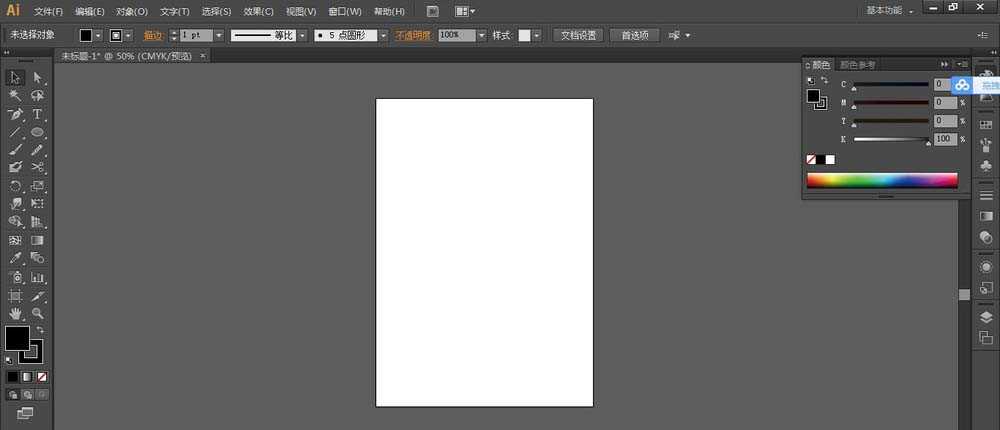Select the Hand tool
The image size is (1000, 430).
click(15, 313)
